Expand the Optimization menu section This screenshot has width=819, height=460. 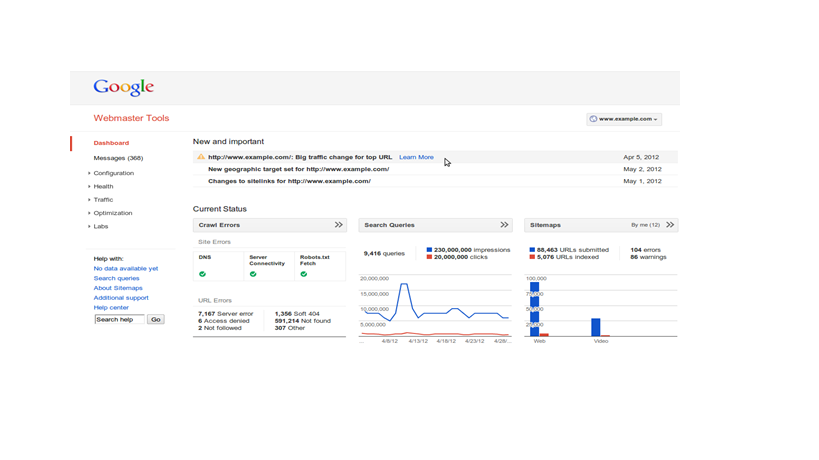pyautogui.click(x=113, y=213)
